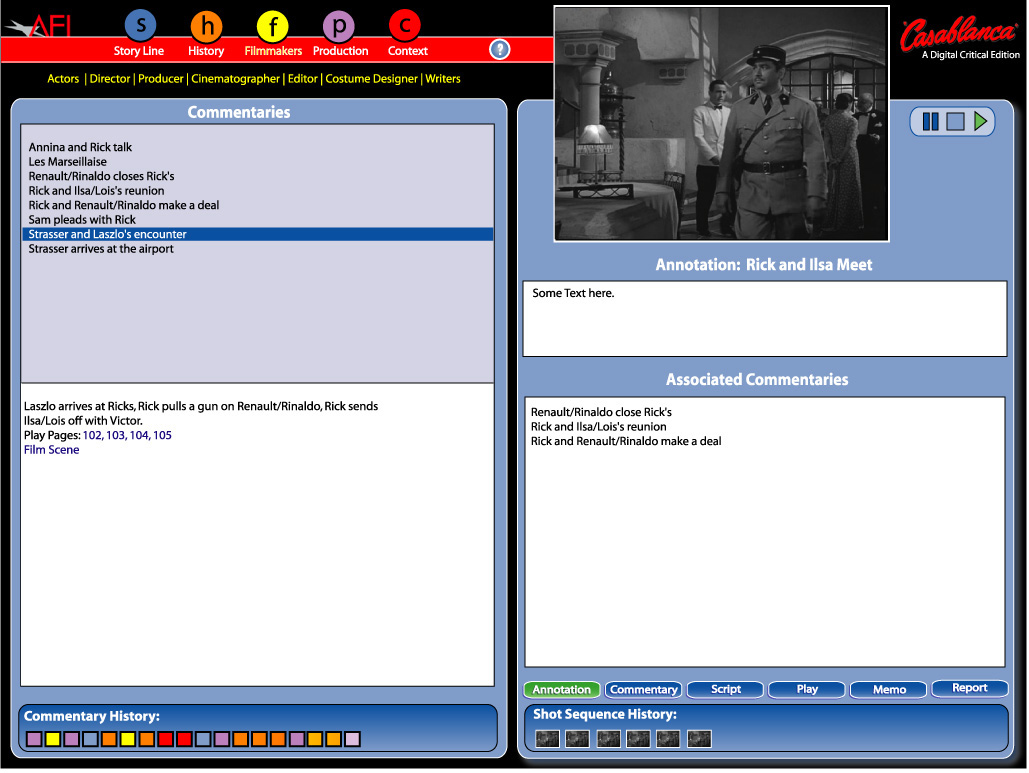
Task: Switch to the Commentary tab
Action: 643,689
